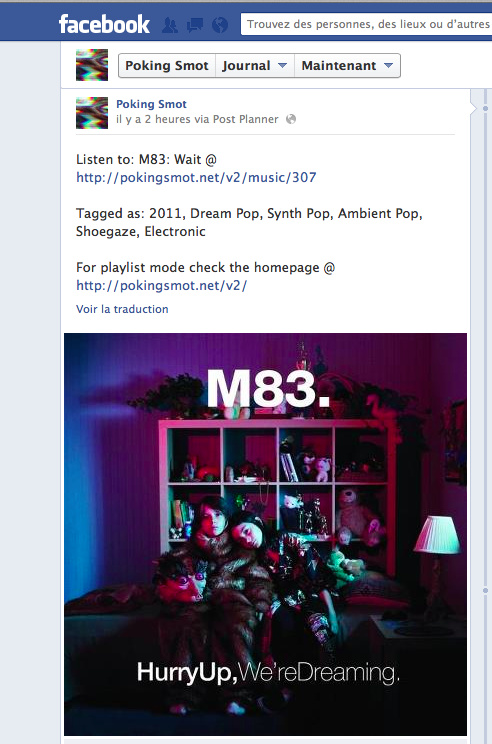The width and height of the screenshot is (492, 744).
Task: Open friend requests icon
Action: [170, 25]
